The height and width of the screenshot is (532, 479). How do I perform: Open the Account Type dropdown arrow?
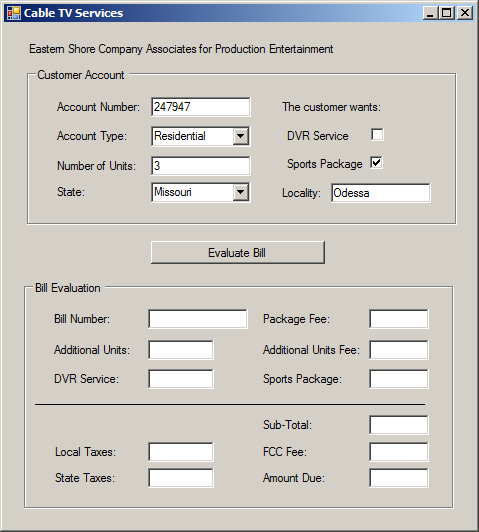241,136
